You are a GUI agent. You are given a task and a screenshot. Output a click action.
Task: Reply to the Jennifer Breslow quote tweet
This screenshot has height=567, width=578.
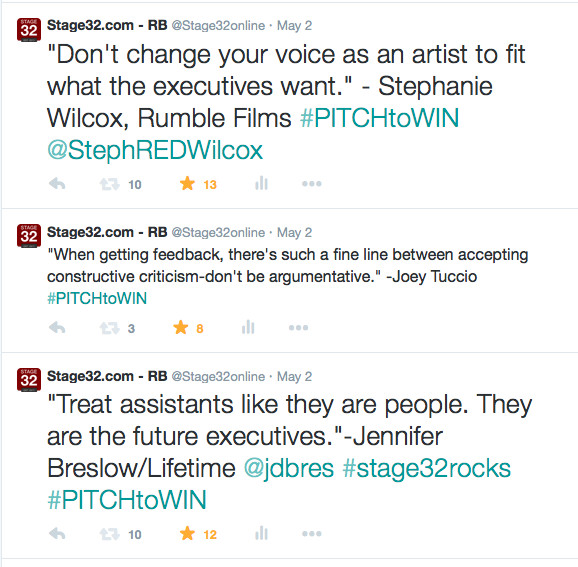(x=57, y=533)
